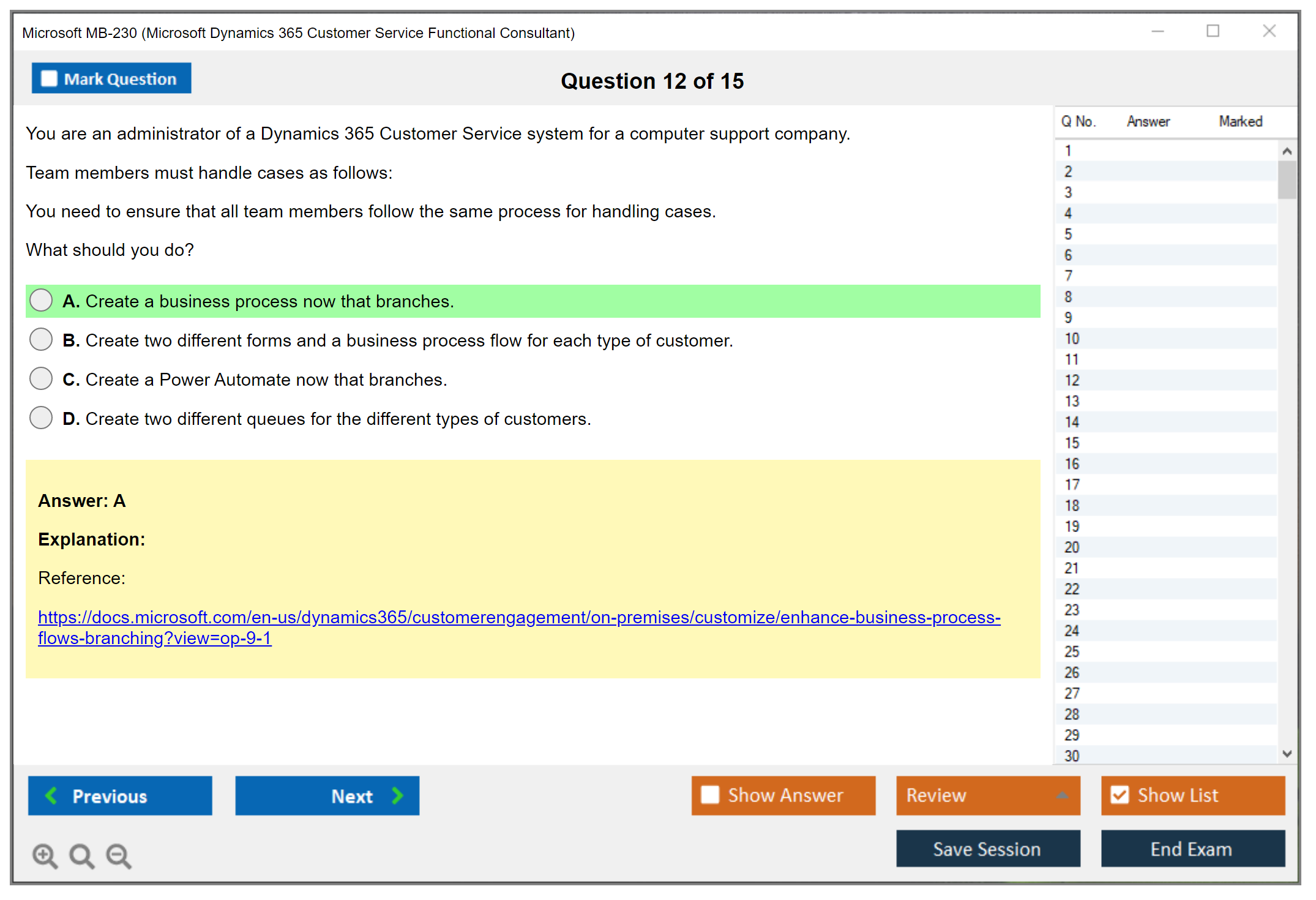Image resolution: width=1316 pixels, height=900 pixels.
Task: Expand the Review dropdown arrow
Action: pyautogui.click(x=1062, y=795)
